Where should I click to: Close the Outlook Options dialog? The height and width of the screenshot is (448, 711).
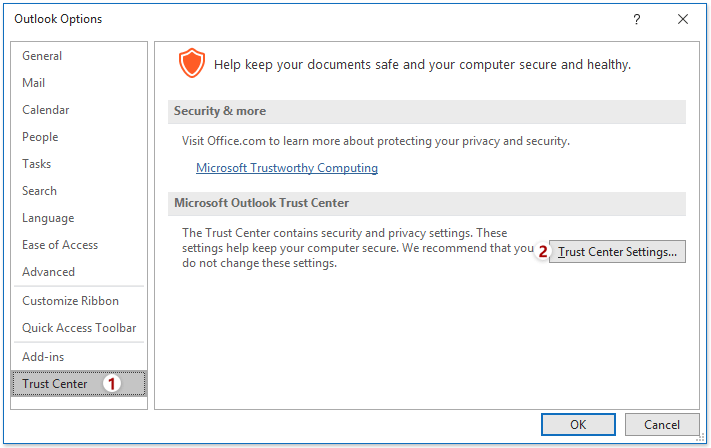[682, 19]
